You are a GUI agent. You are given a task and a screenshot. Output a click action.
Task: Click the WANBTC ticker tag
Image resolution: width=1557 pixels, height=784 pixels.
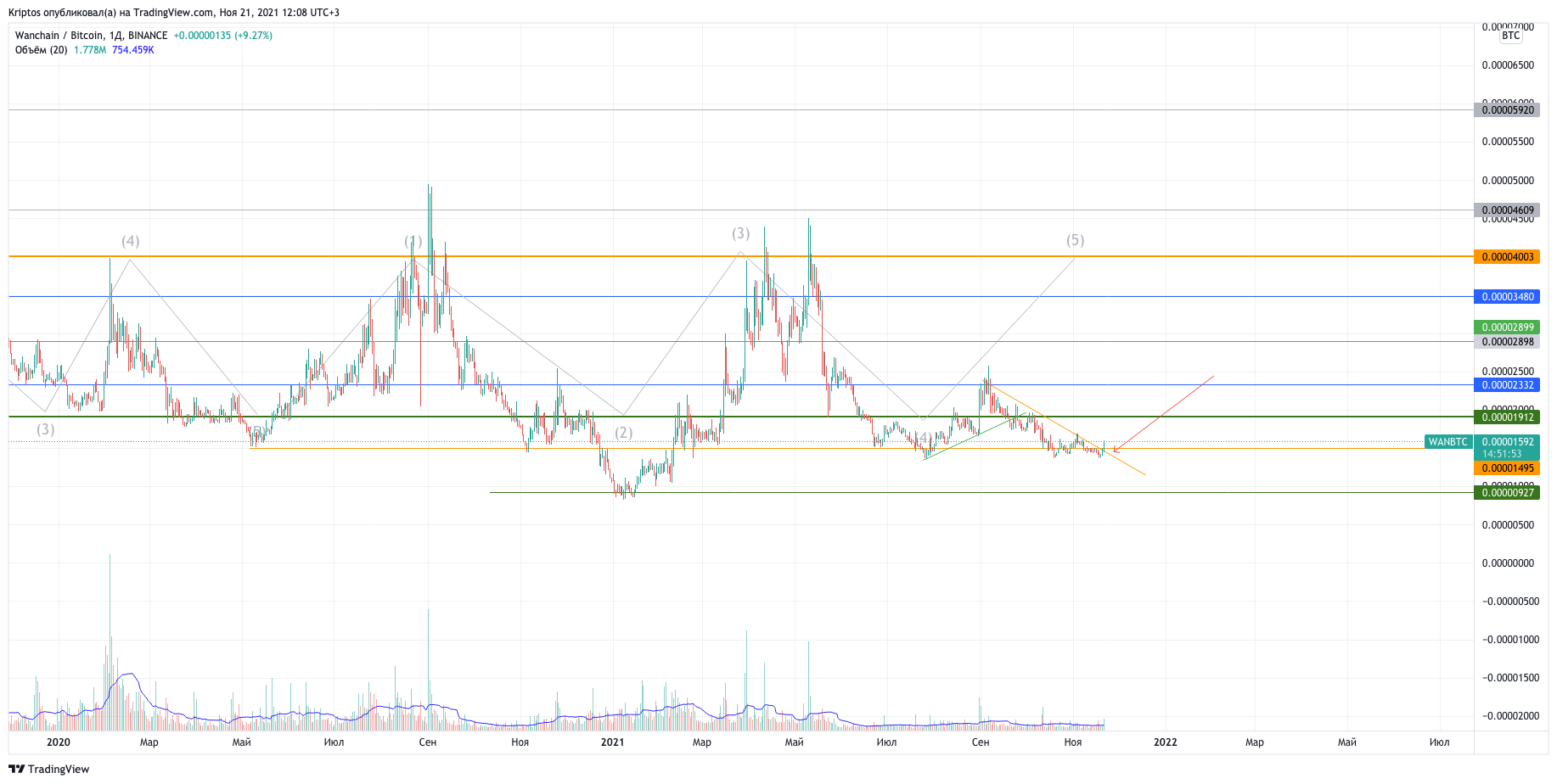1447,442
